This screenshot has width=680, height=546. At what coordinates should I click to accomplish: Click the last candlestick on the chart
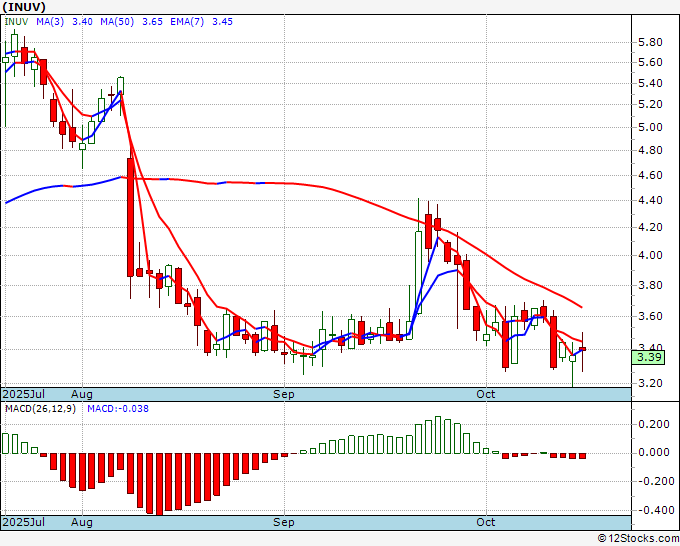click(582, 349)
